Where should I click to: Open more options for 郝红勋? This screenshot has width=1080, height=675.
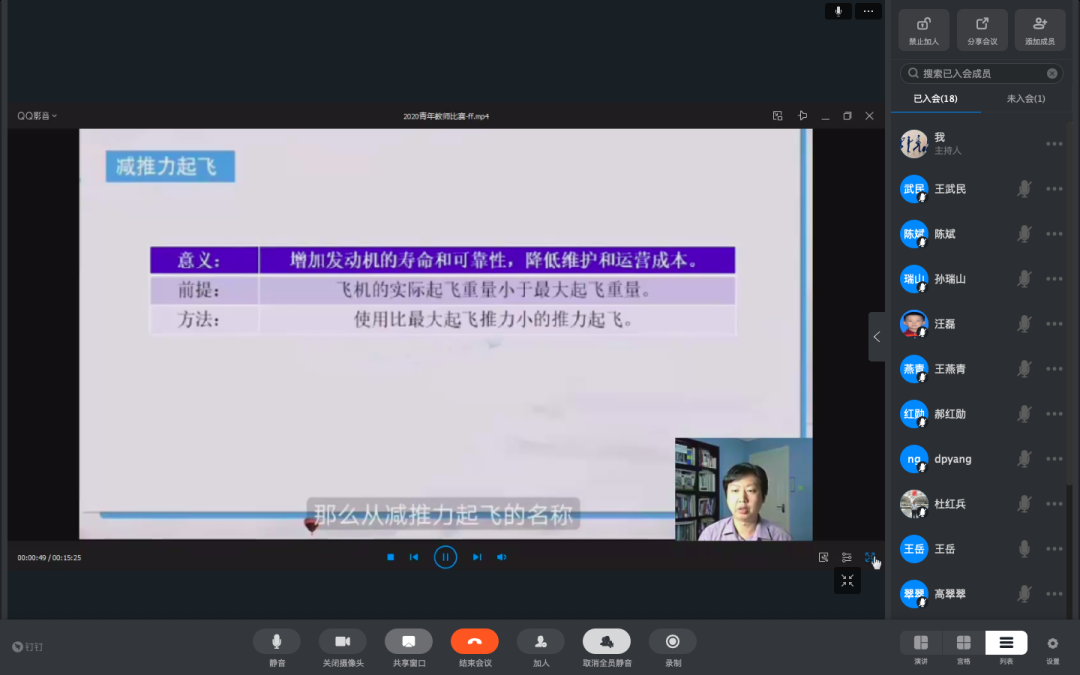pyautogui.click(x=1054, y=414)
